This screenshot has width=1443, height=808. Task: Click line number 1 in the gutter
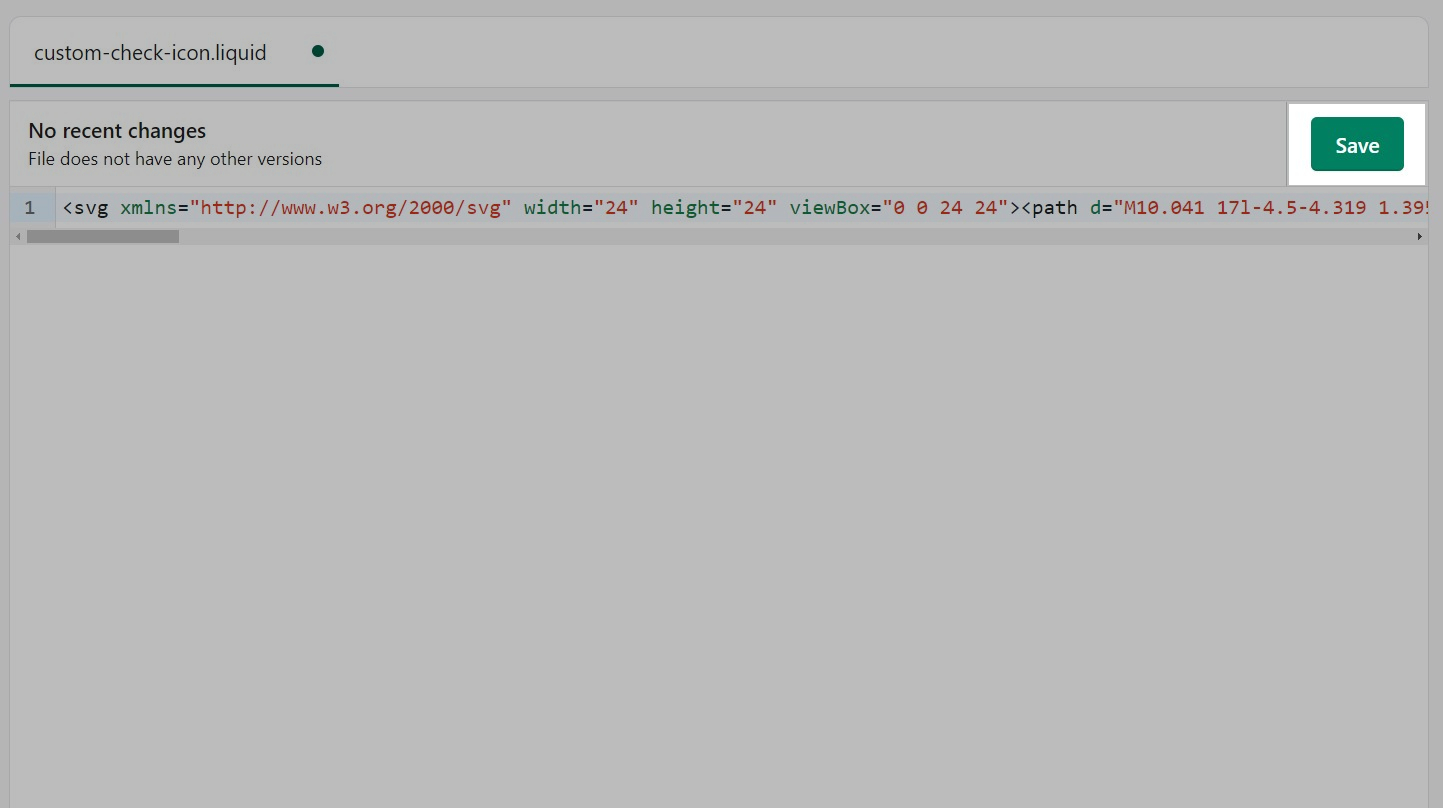click(30, 208)
